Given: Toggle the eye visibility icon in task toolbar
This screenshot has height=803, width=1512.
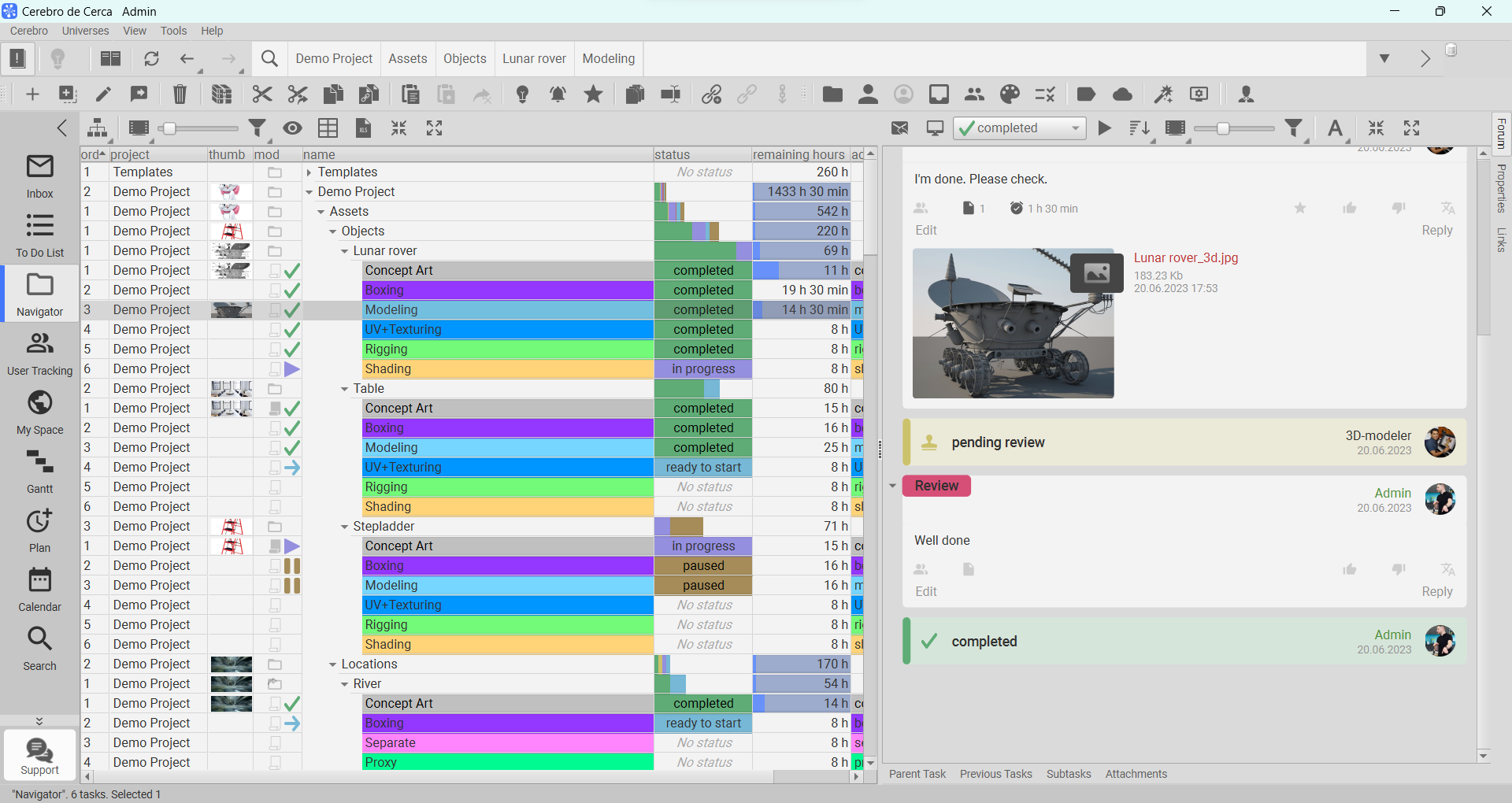Looking at the screenshot, I should click(292, 128).
